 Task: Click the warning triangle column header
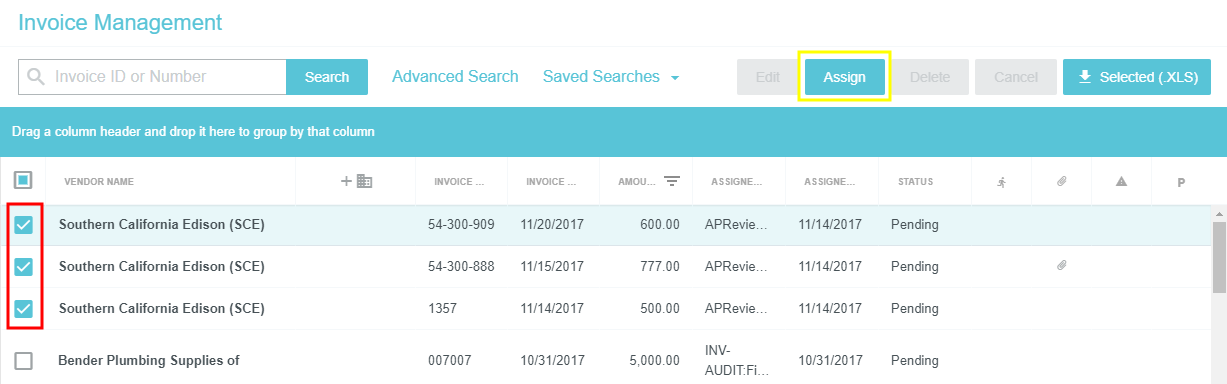pos(1121,182)
